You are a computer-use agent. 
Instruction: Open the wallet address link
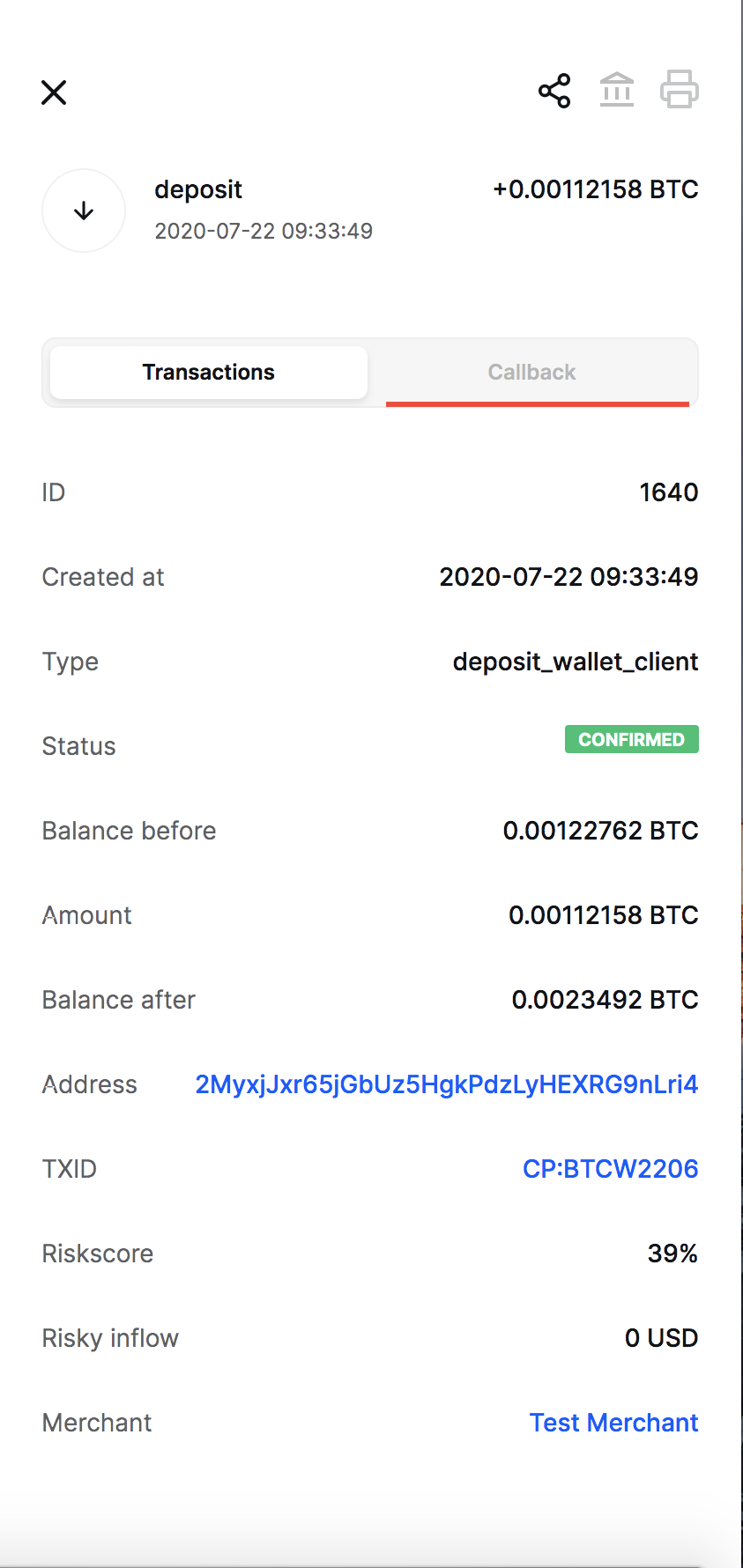[446, 1084]
